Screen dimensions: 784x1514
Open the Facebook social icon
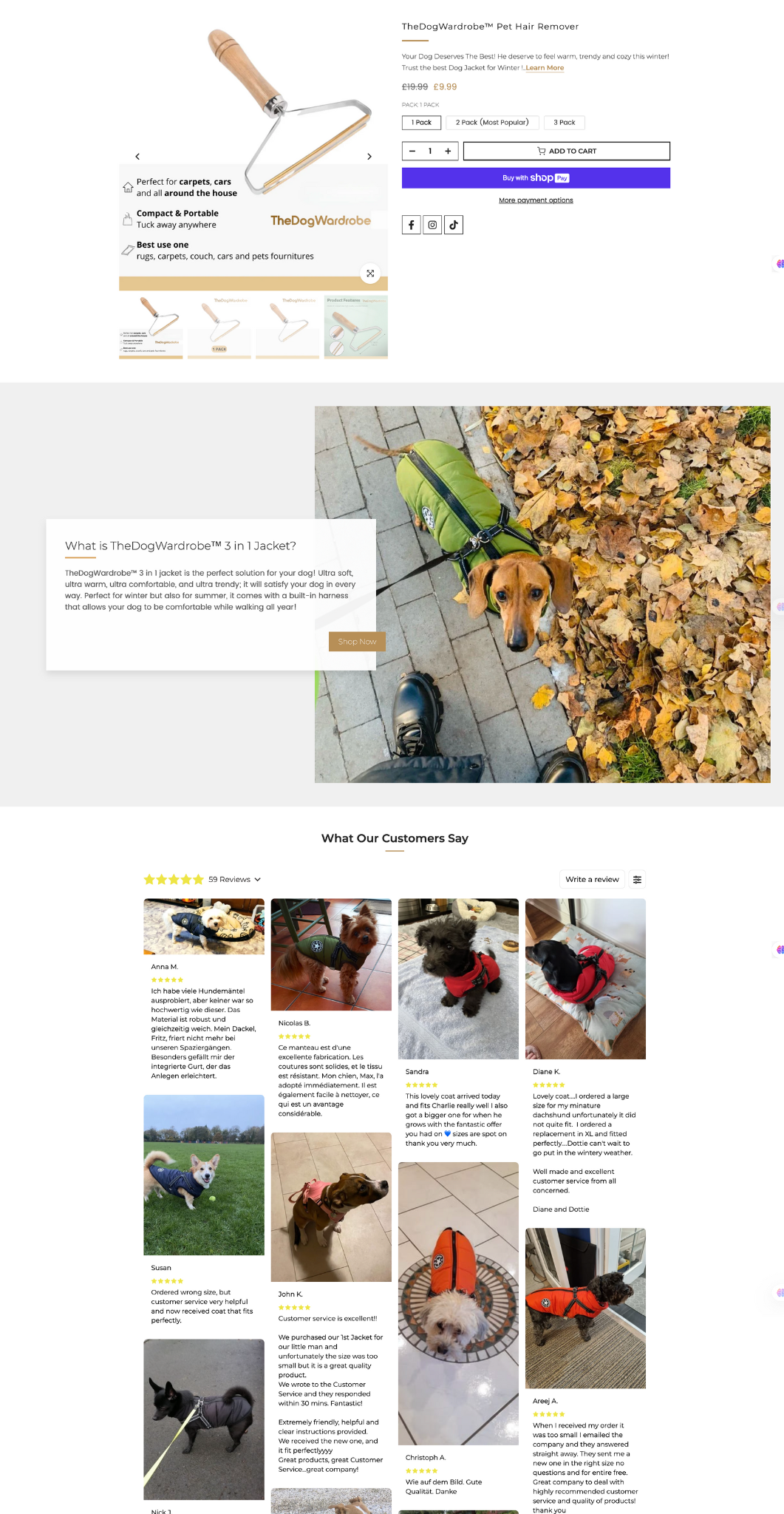point(412,225)
